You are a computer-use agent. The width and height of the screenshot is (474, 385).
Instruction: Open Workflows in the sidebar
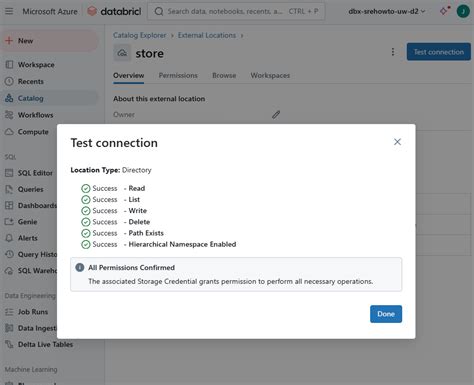coord(35,115)
